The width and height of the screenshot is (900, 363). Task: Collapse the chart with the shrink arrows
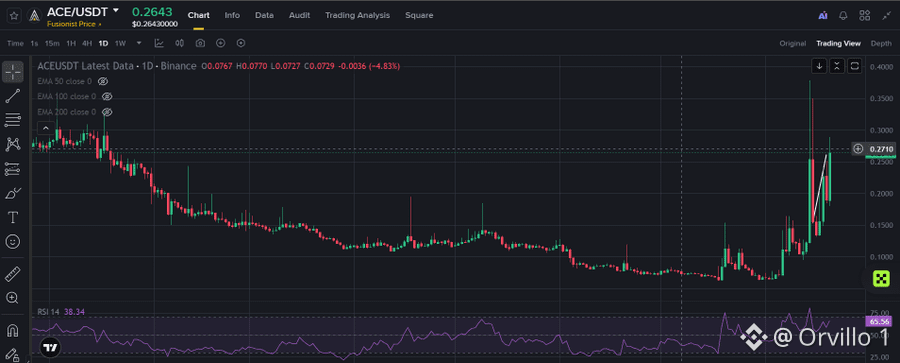[x=886, y=16]
